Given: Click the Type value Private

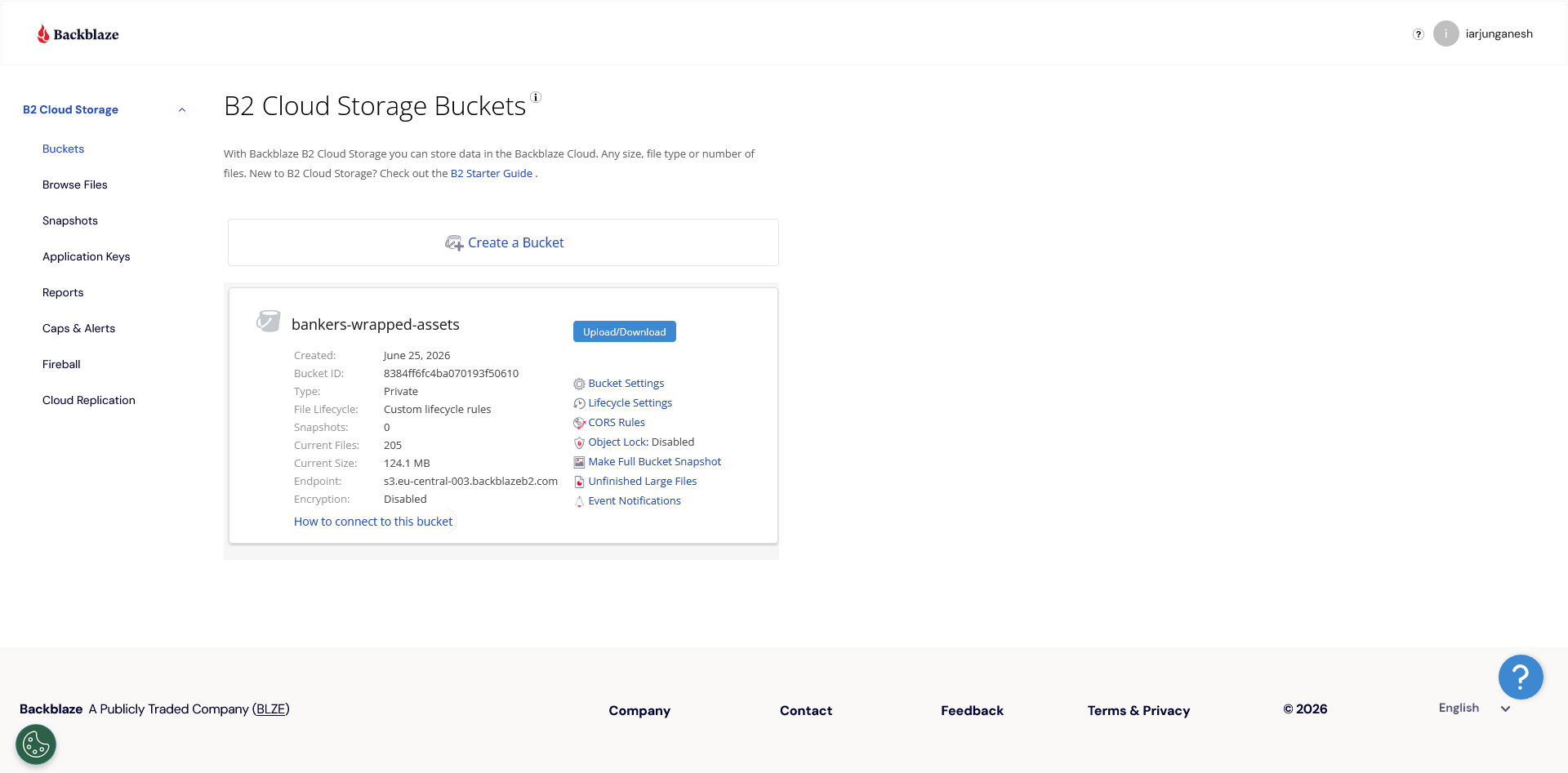Looking at the screenshot, I should coord(401,391).
